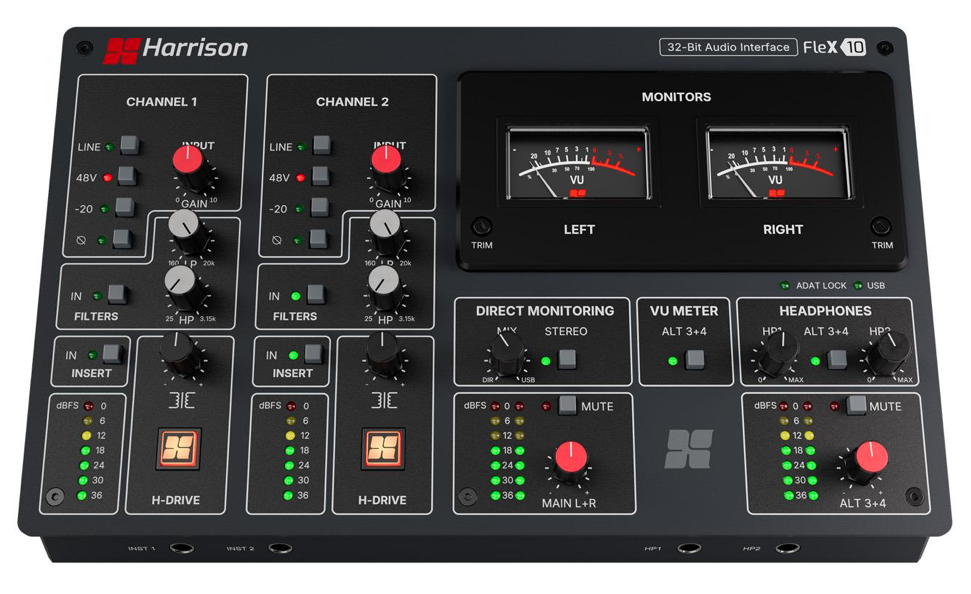Click the Direct Monitoring MIX knob
971x594 pixels.
click(508, 355)
